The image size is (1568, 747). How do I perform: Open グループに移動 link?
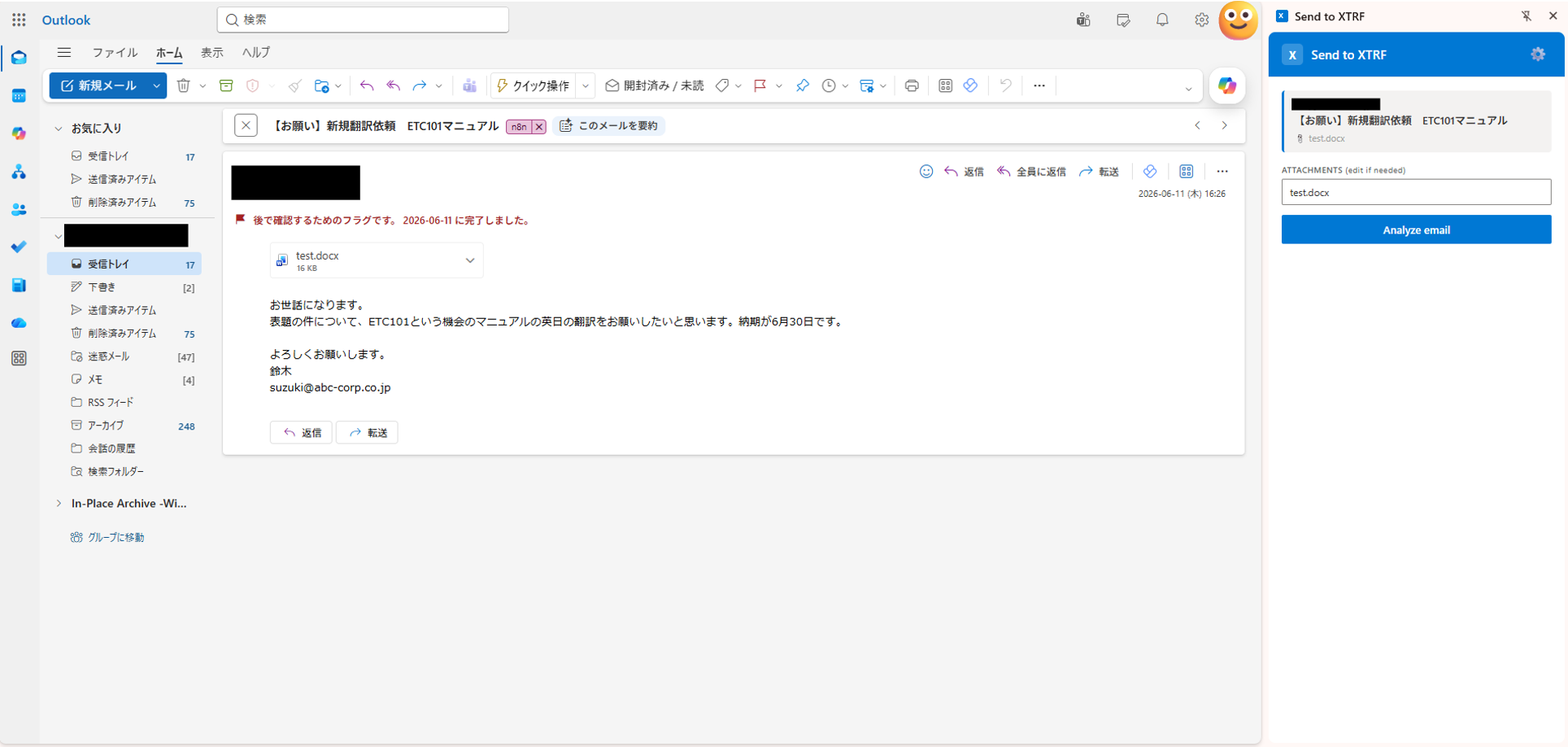tap(107, 537)
